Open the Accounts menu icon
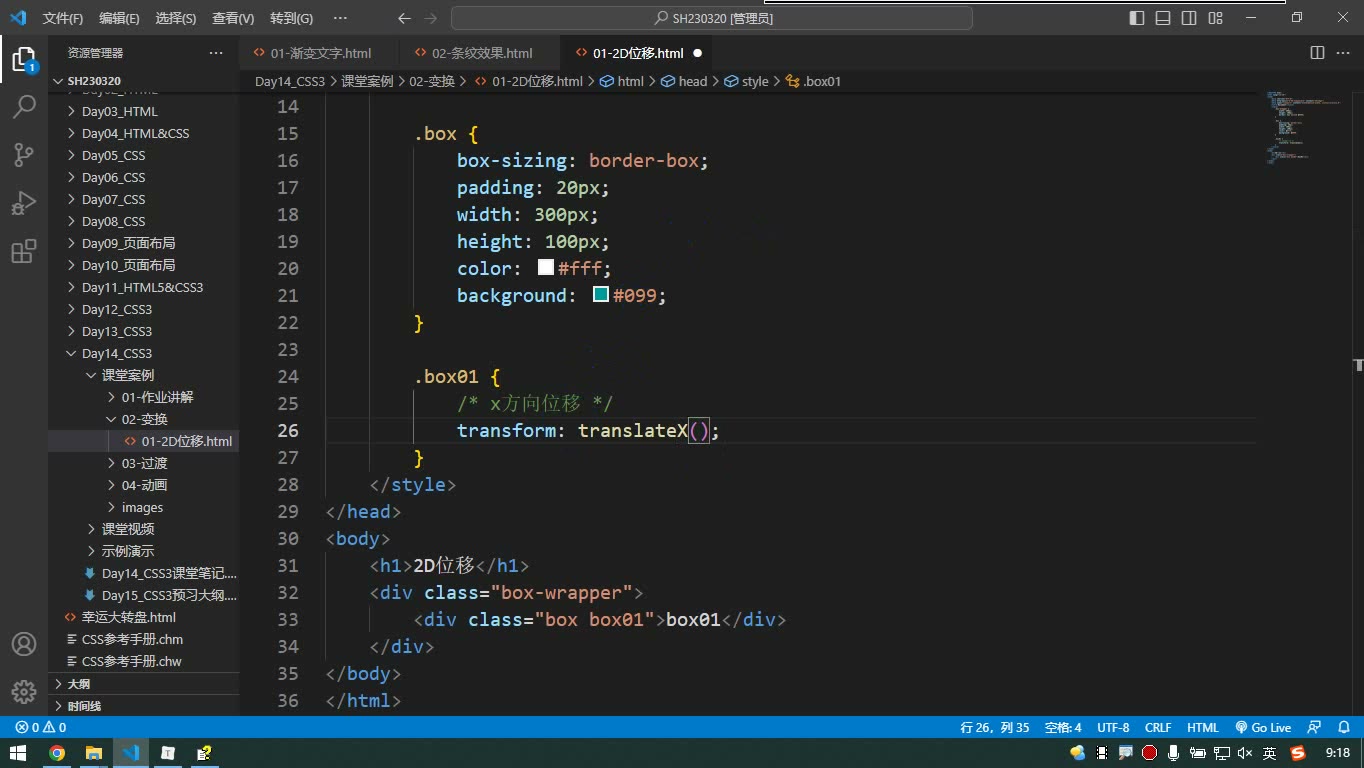This screenshot has height=768, width=1364. pos(24,644)
